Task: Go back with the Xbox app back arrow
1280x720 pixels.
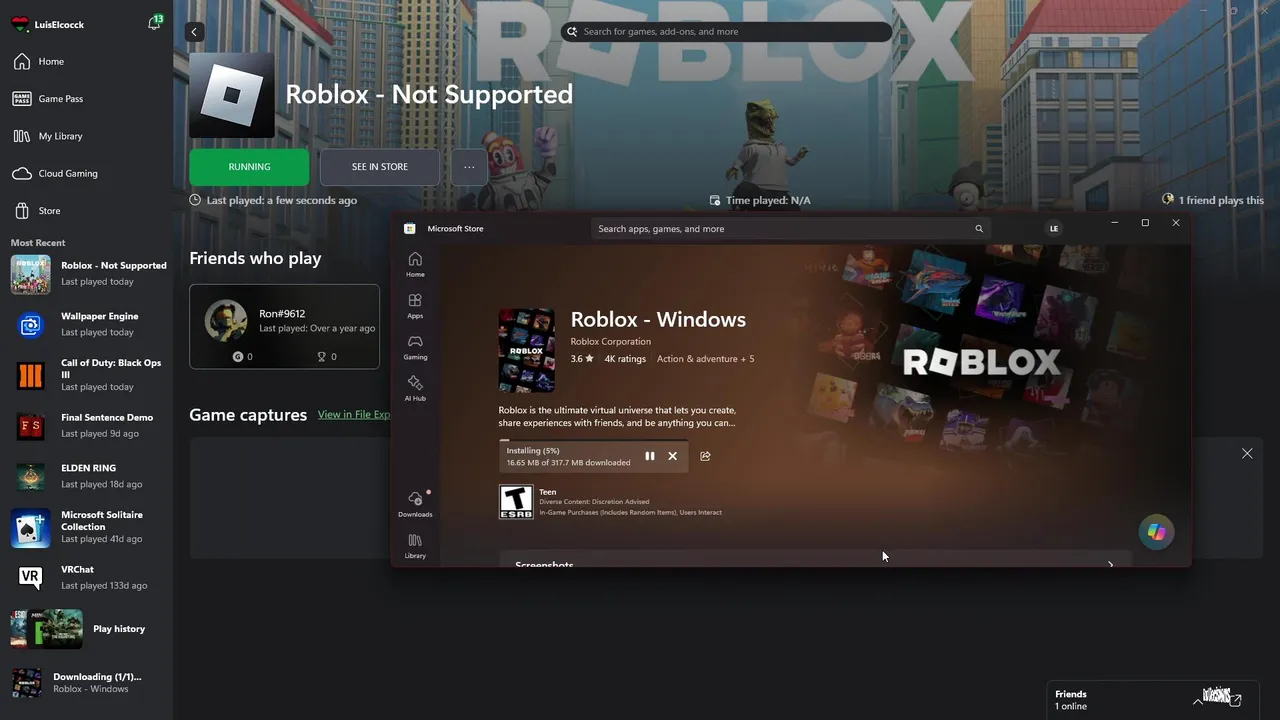Action: 194,32
